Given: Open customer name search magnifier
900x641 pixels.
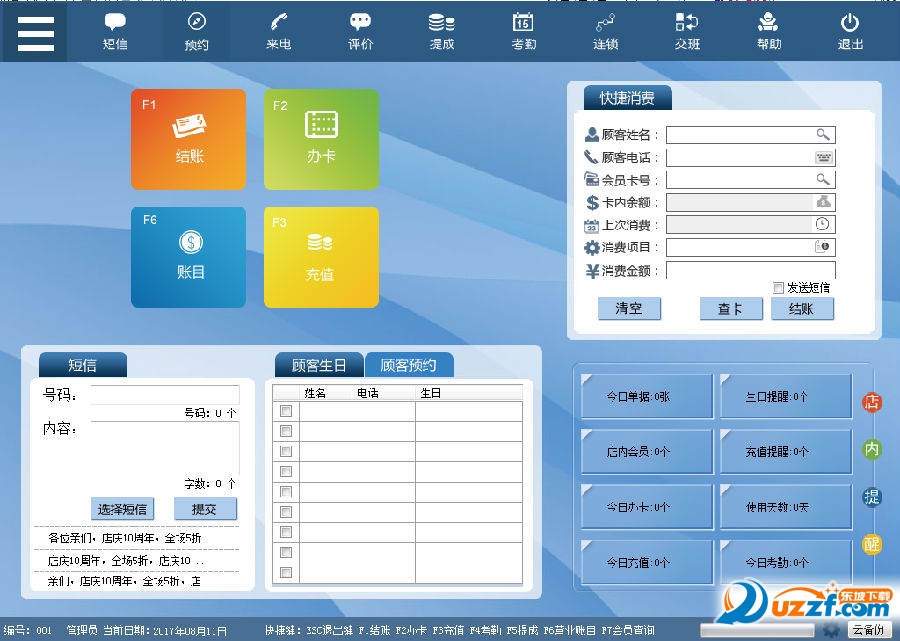Looking at the screenshot, I should [x=823, y=135].
